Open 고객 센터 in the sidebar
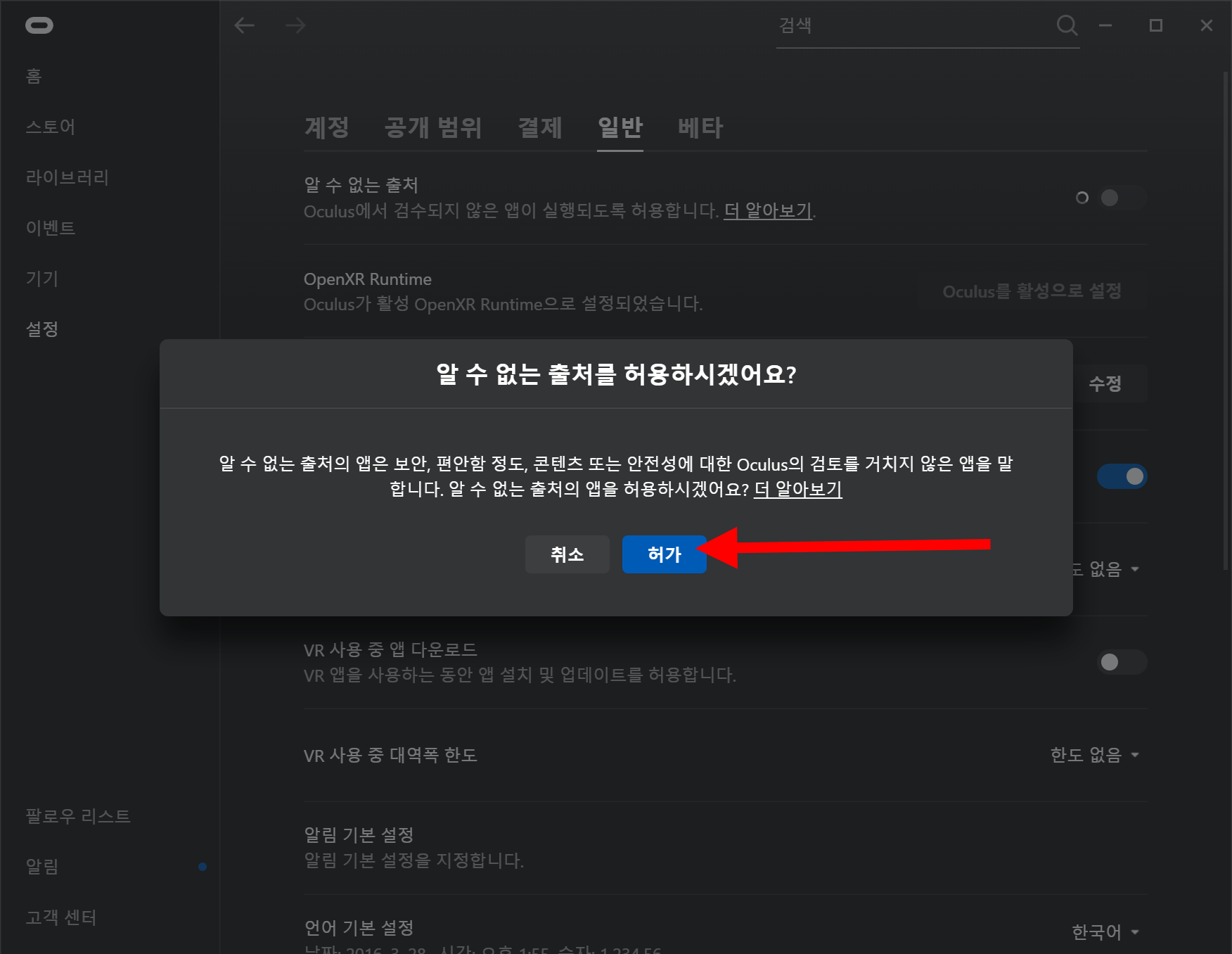Viewport: 1232px width, 954px height. tap(61, 917)
